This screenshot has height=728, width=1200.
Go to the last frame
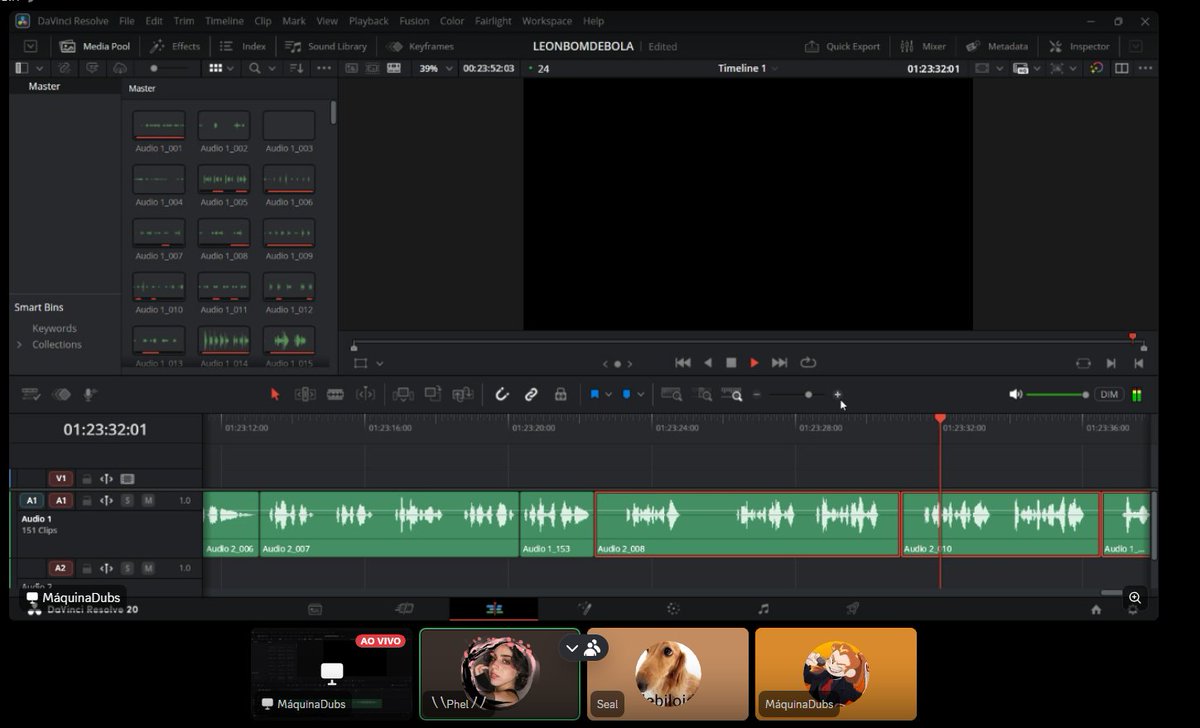click(x=780, y=363)
